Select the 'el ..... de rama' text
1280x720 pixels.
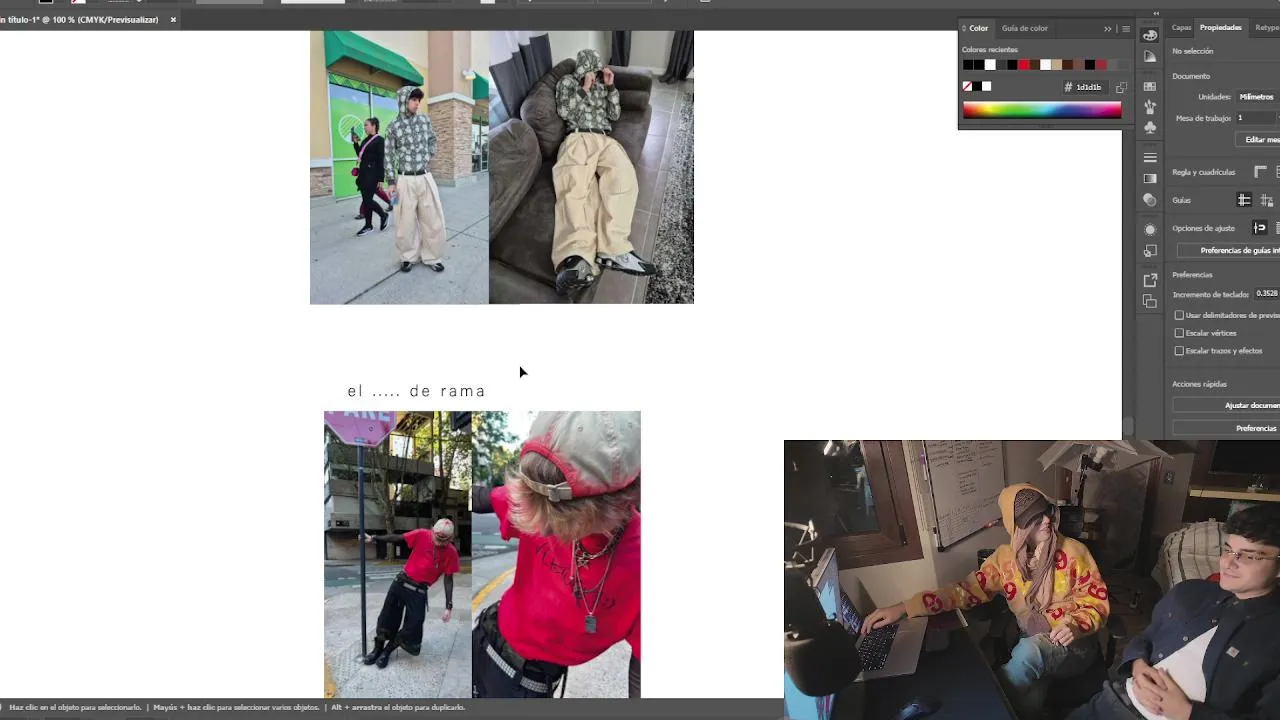(417, 391)
